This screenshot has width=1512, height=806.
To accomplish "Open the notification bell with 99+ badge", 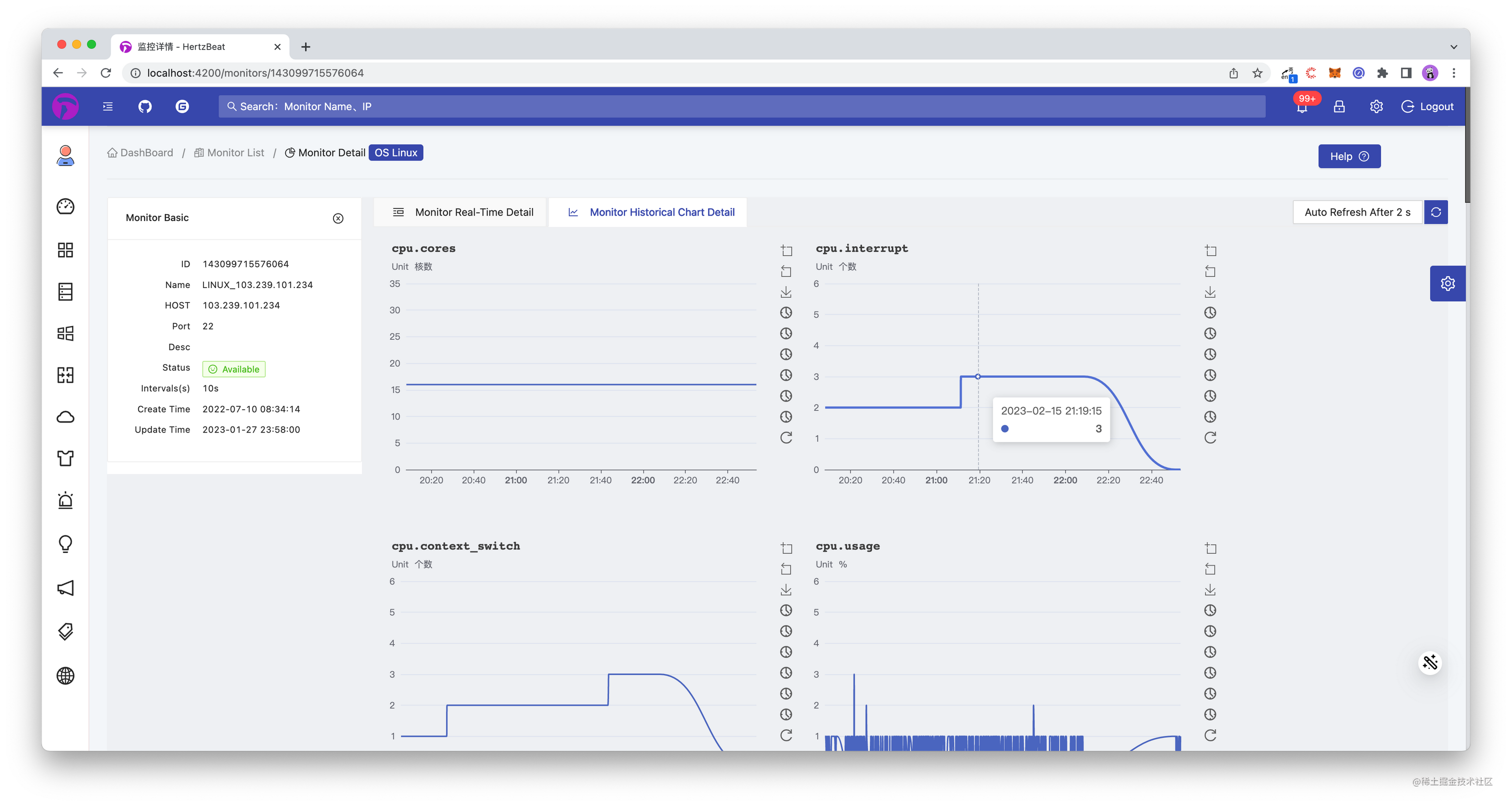I will 1302,106.
